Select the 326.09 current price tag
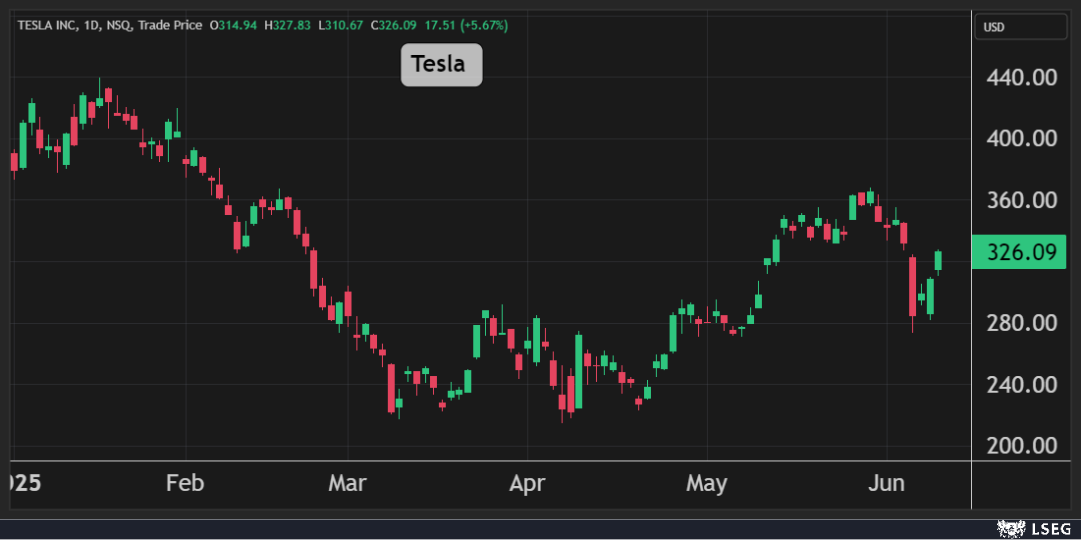 [1019, 252]
